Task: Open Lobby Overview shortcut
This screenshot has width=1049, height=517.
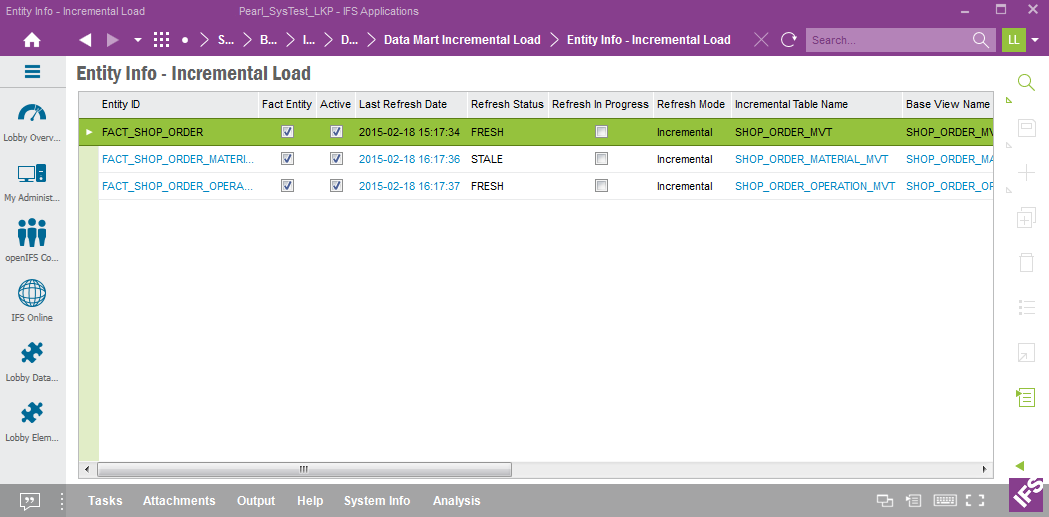Action: tap(32, 123)
